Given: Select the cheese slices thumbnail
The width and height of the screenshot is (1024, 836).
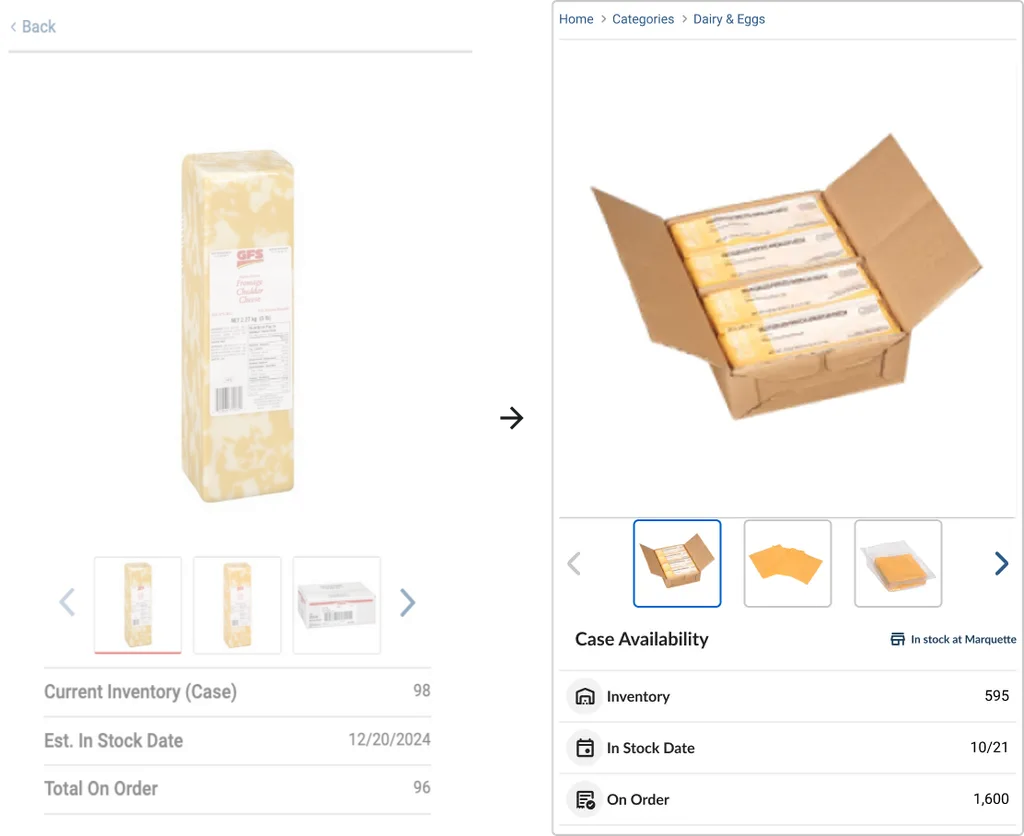Looking at the screenshot, I should (x=788, y=563).
